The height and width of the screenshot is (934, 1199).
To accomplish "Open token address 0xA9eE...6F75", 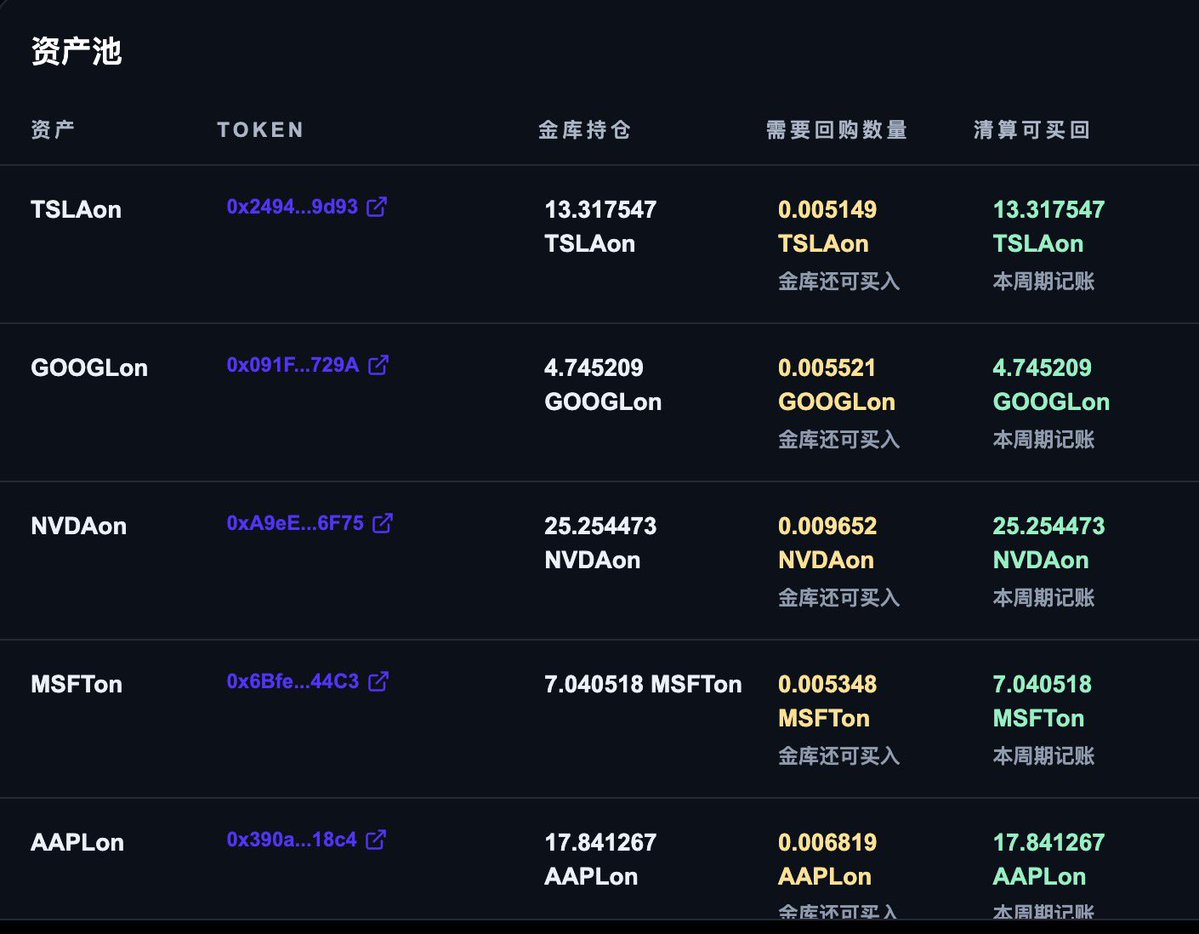I will (295, 523).
